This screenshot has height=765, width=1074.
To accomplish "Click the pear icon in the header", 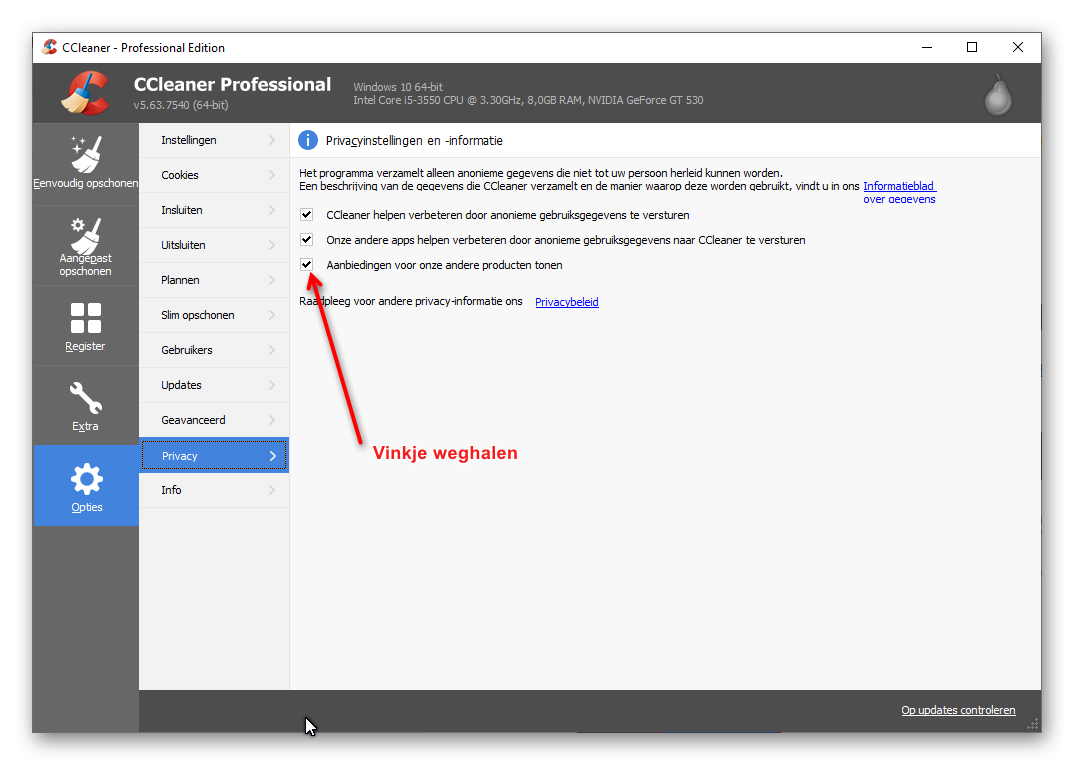I will [x=998, y=95].
